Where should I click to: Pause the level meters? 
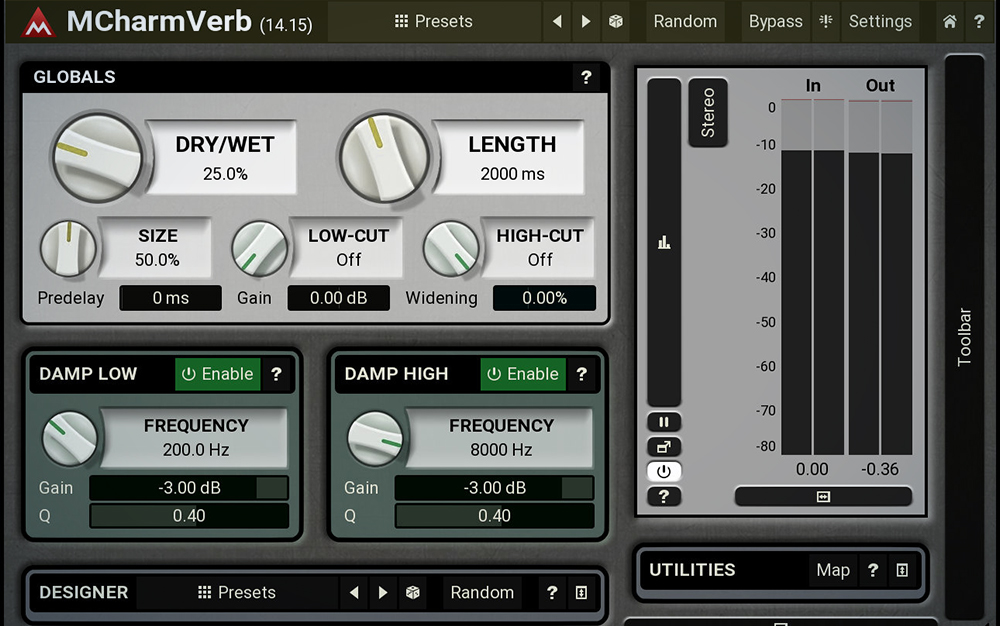click(665, 421)
